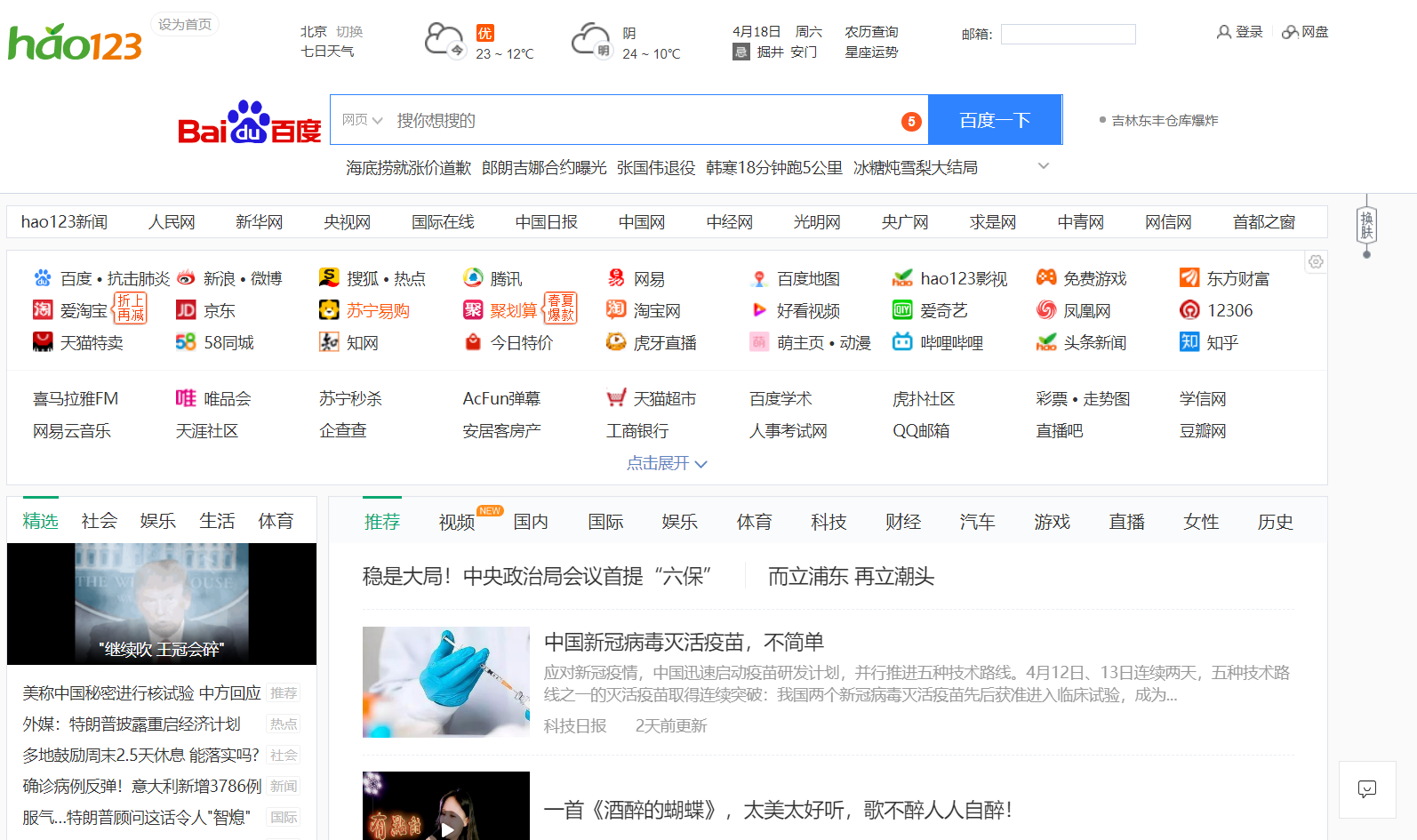Open the feedback chat icon

click(1367, 788)
